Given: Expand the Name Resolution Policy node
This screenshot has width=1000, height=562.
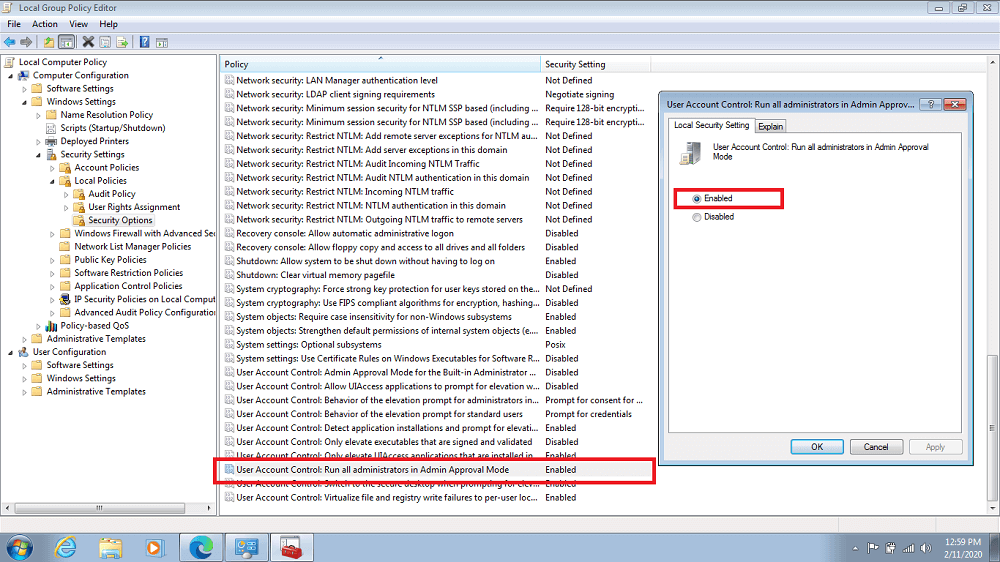Looking at the screenshot, I should pyautogui.click(x=38, y=115).
